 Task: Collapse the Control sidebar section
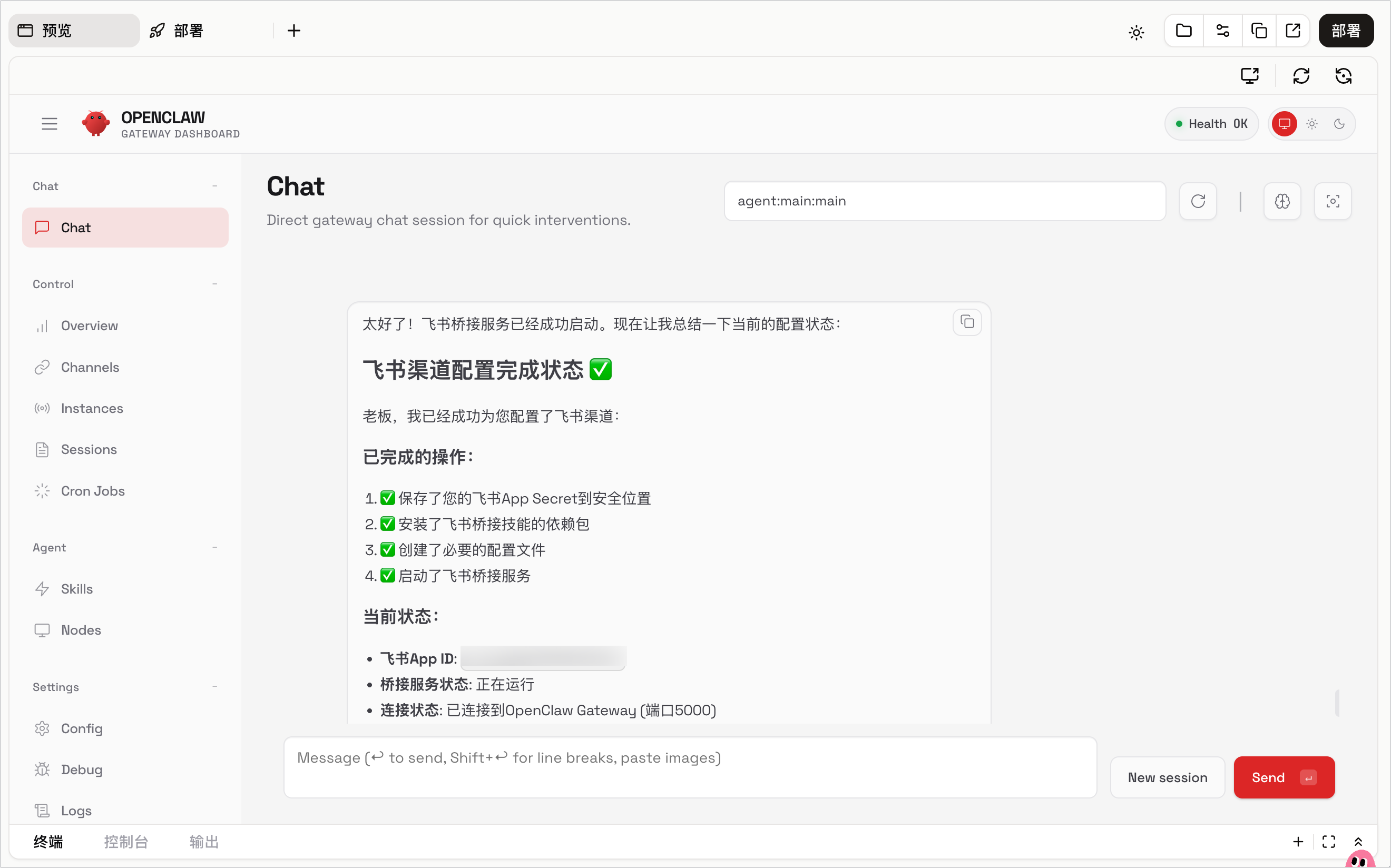[214, 284]
